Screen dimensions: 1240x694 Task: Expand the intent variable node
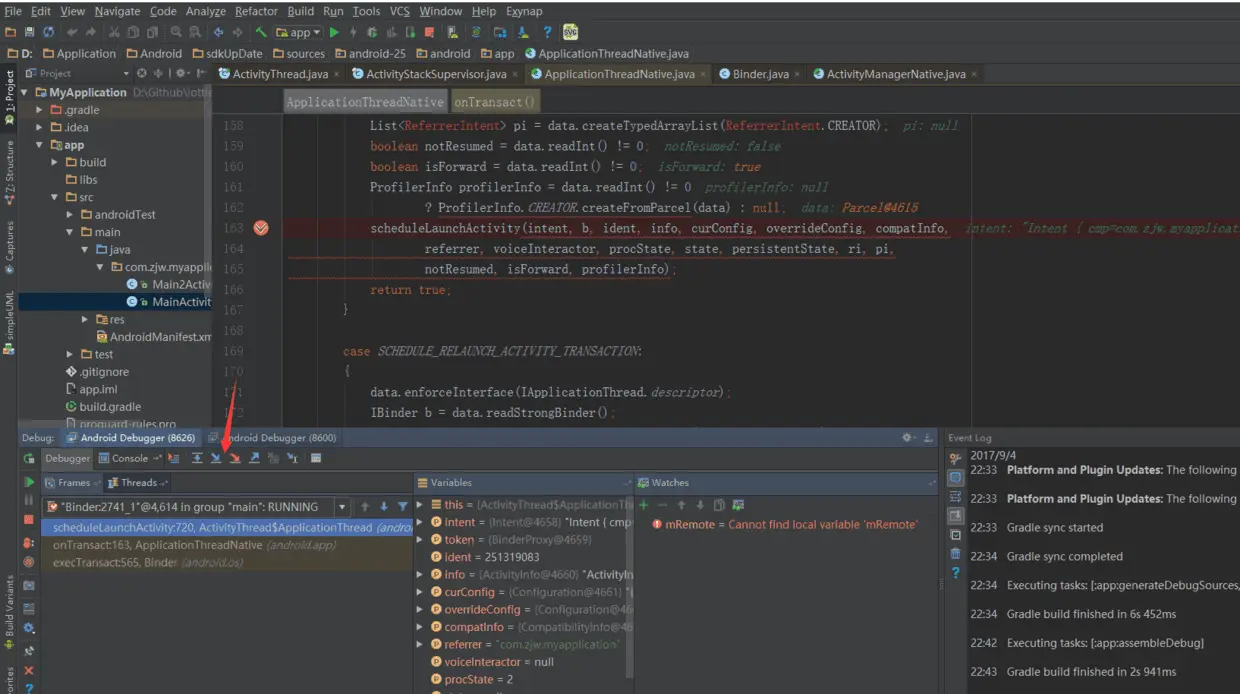420,522
